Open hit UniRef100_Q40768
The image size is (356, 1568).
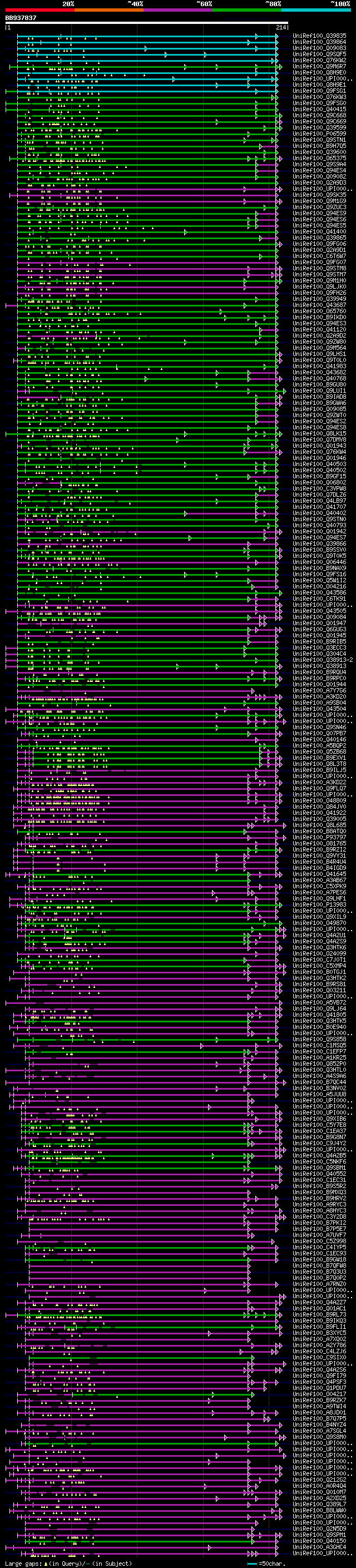point(319,379)
